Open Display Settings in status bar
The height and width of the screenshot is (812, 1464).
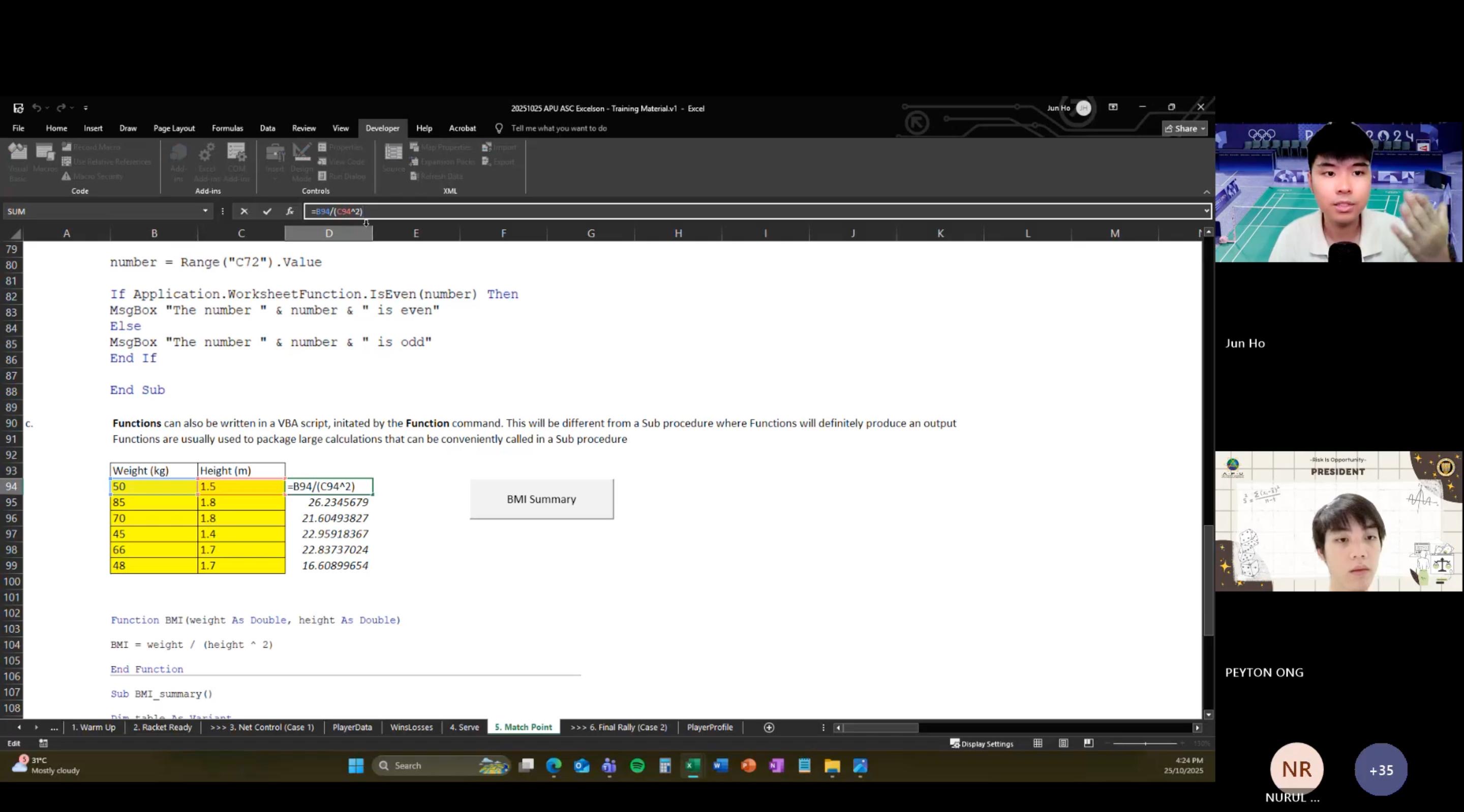click(x=982, y=744)
